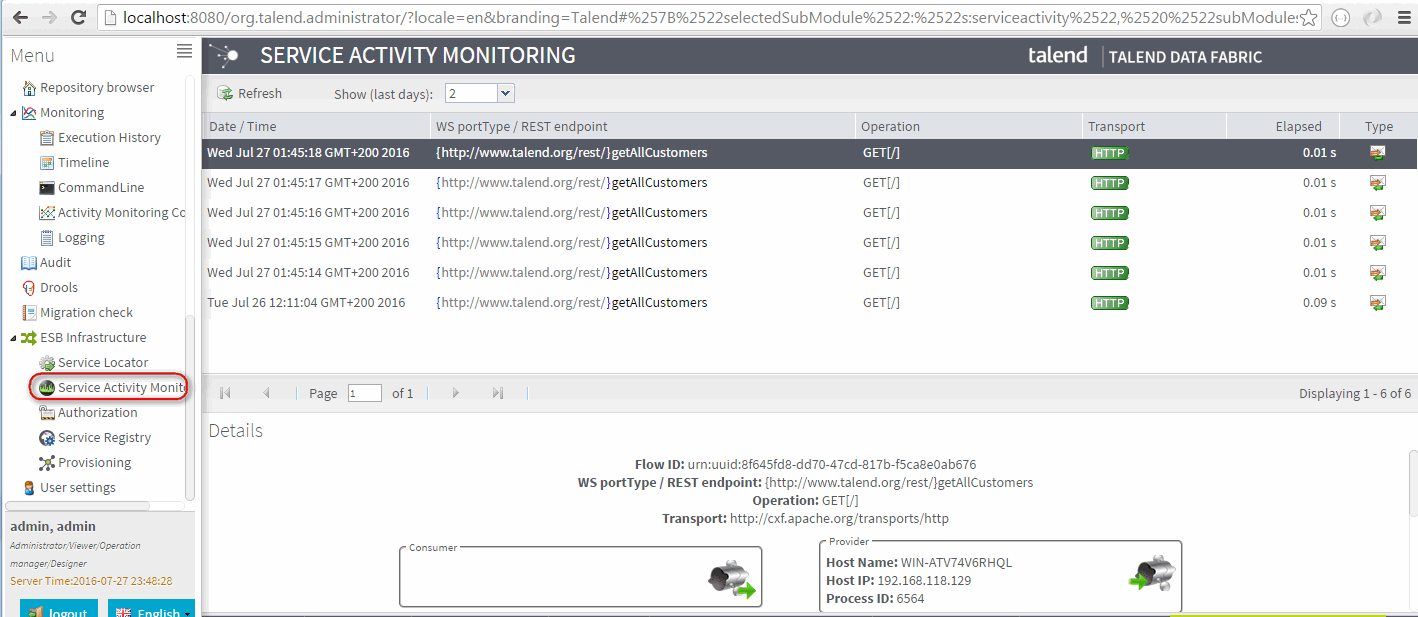Screen dimensions: 1418x617
Task: Collapse the Menu panel with hamburger icon
Action: (184, 51)
